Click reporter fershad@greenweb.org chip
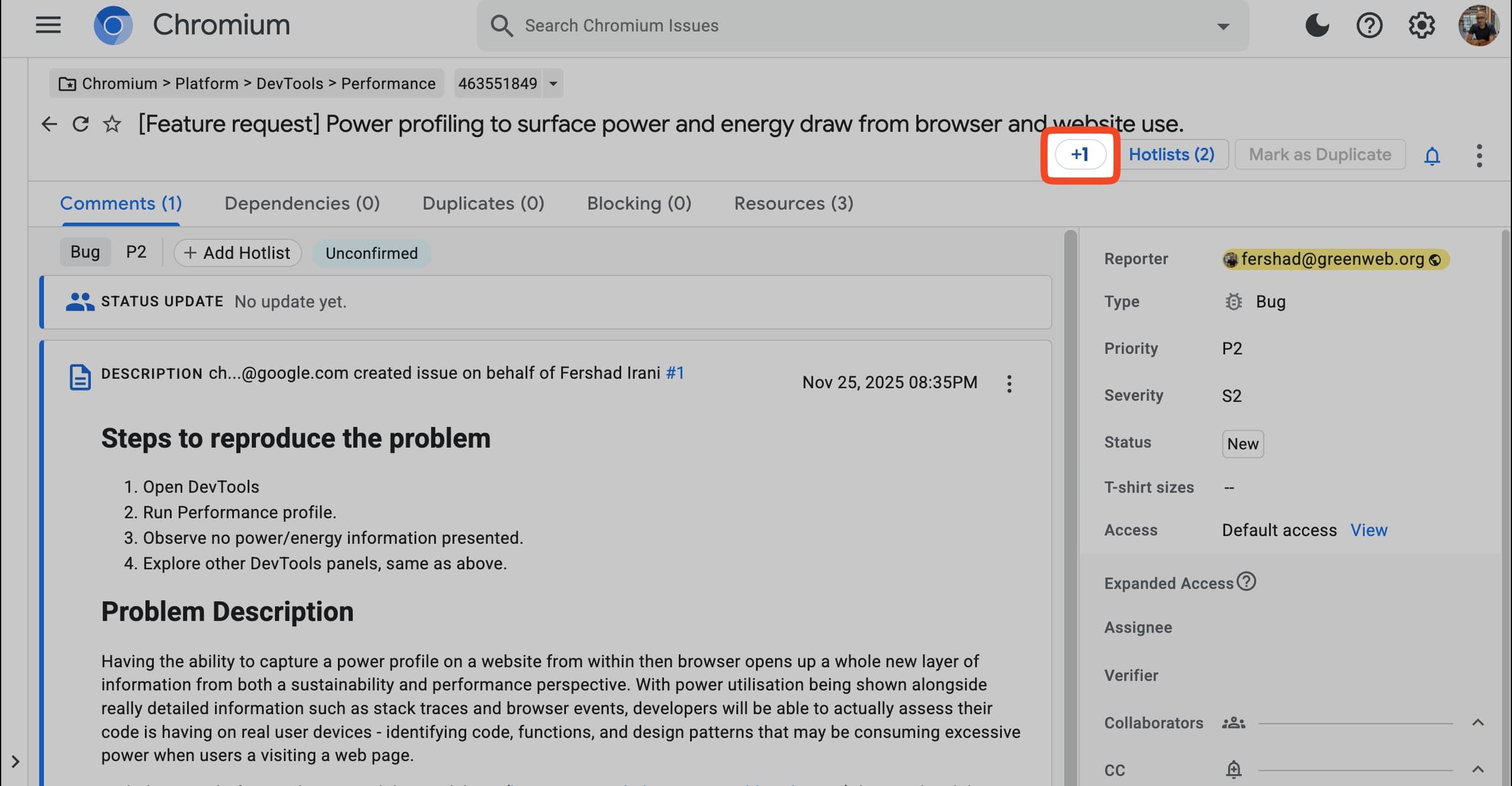This screenshot has height=786, width=1512. click(1336, 259)
